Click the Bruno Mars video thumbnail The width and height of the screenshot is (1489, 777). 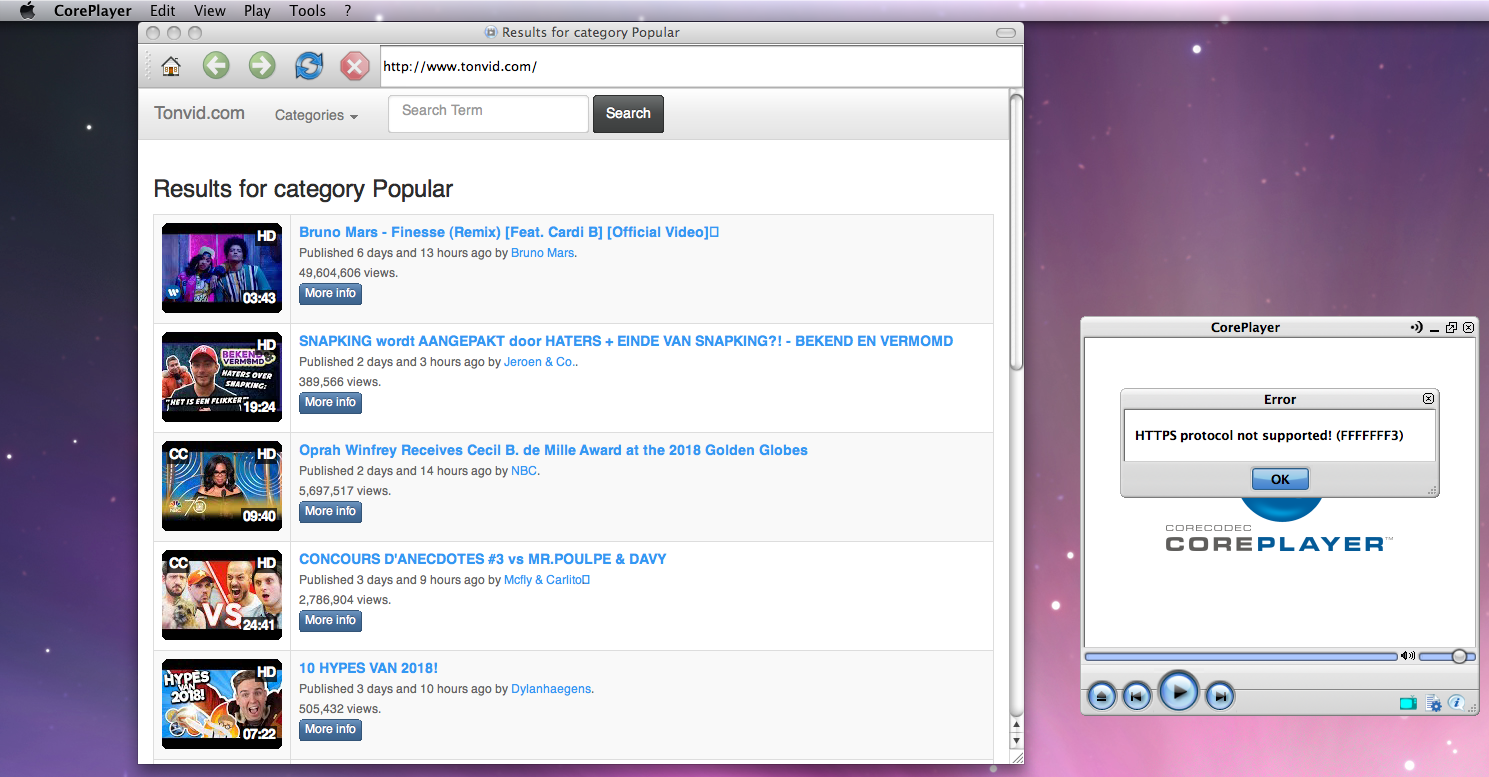[x=222, y=268]
